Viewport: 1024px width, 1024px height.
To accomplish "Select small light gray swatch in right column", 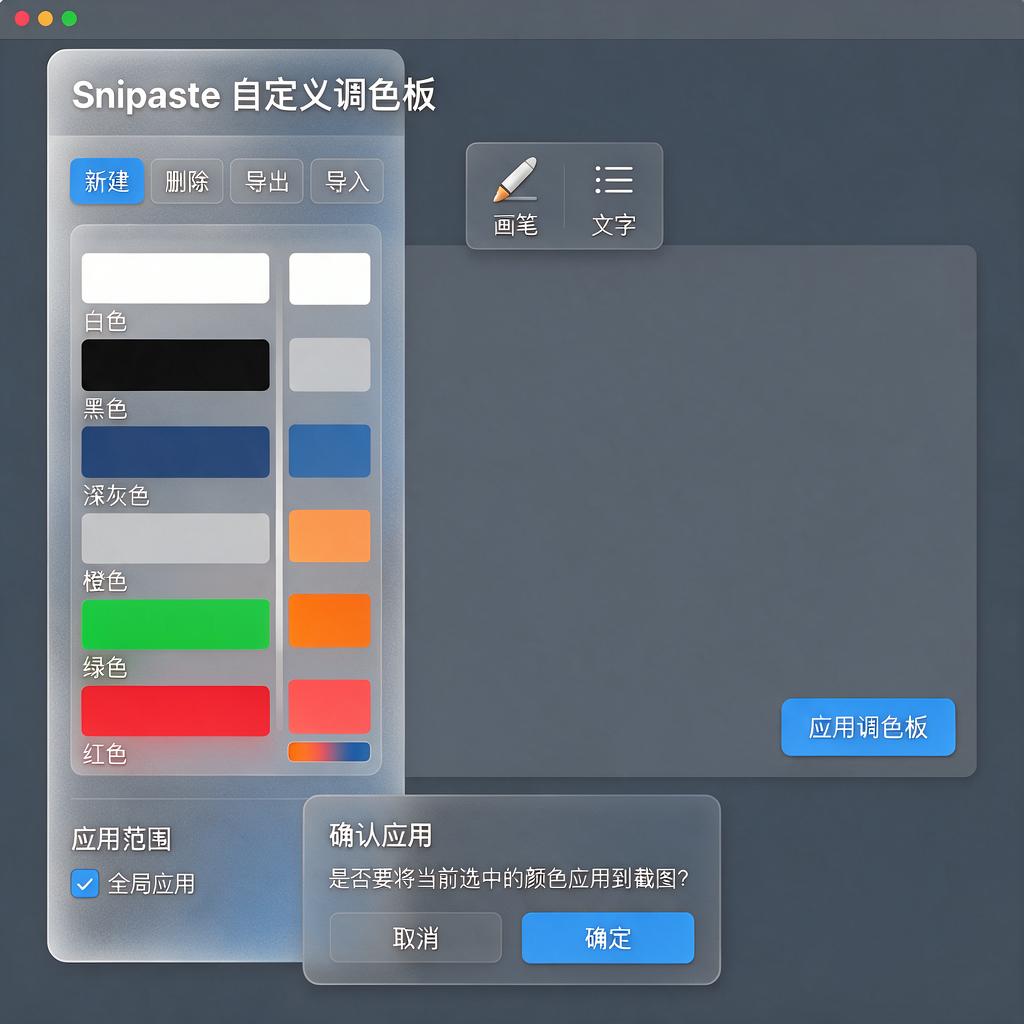I will click(330, 364).
